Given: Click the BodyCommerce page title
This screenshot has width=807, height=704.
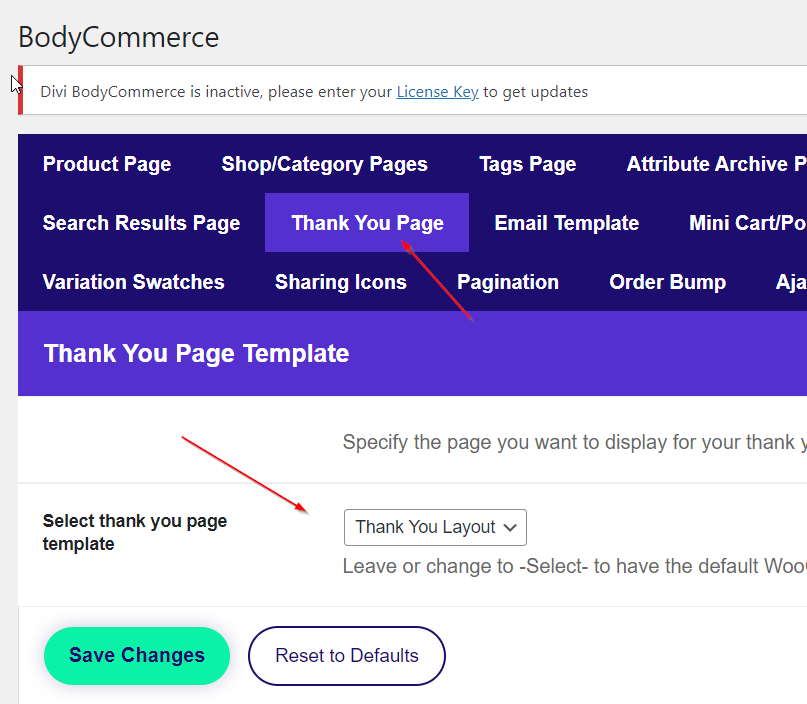Looking at the screenshot, I should [x=118, y=38].
